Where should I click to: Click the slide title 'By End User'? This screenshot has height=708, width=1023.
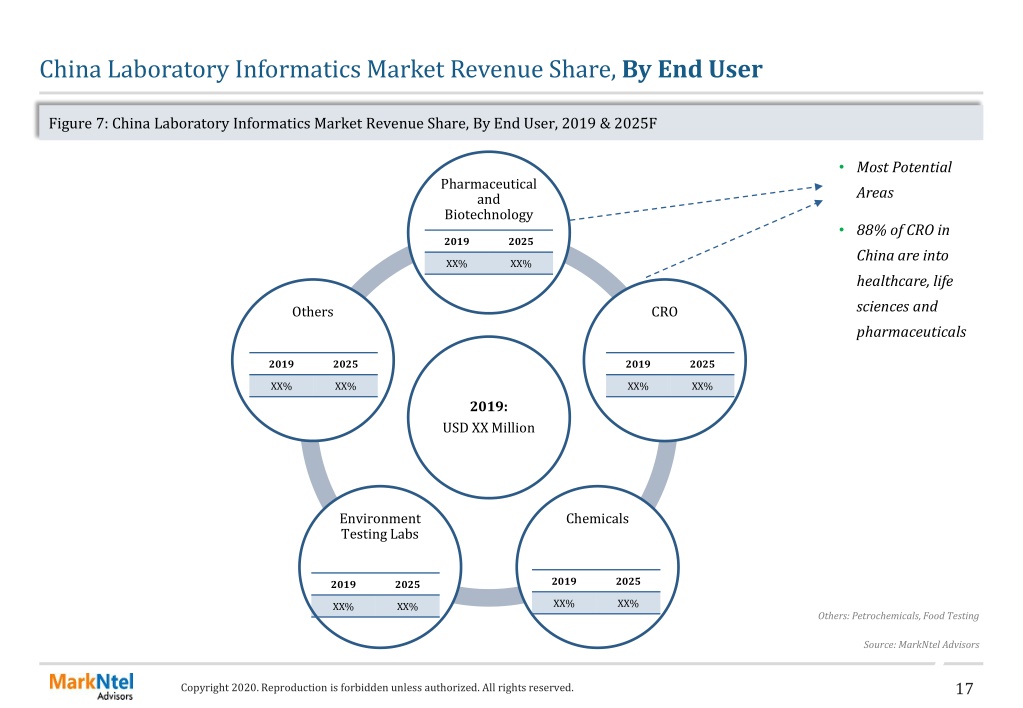[x=692, y=69]
